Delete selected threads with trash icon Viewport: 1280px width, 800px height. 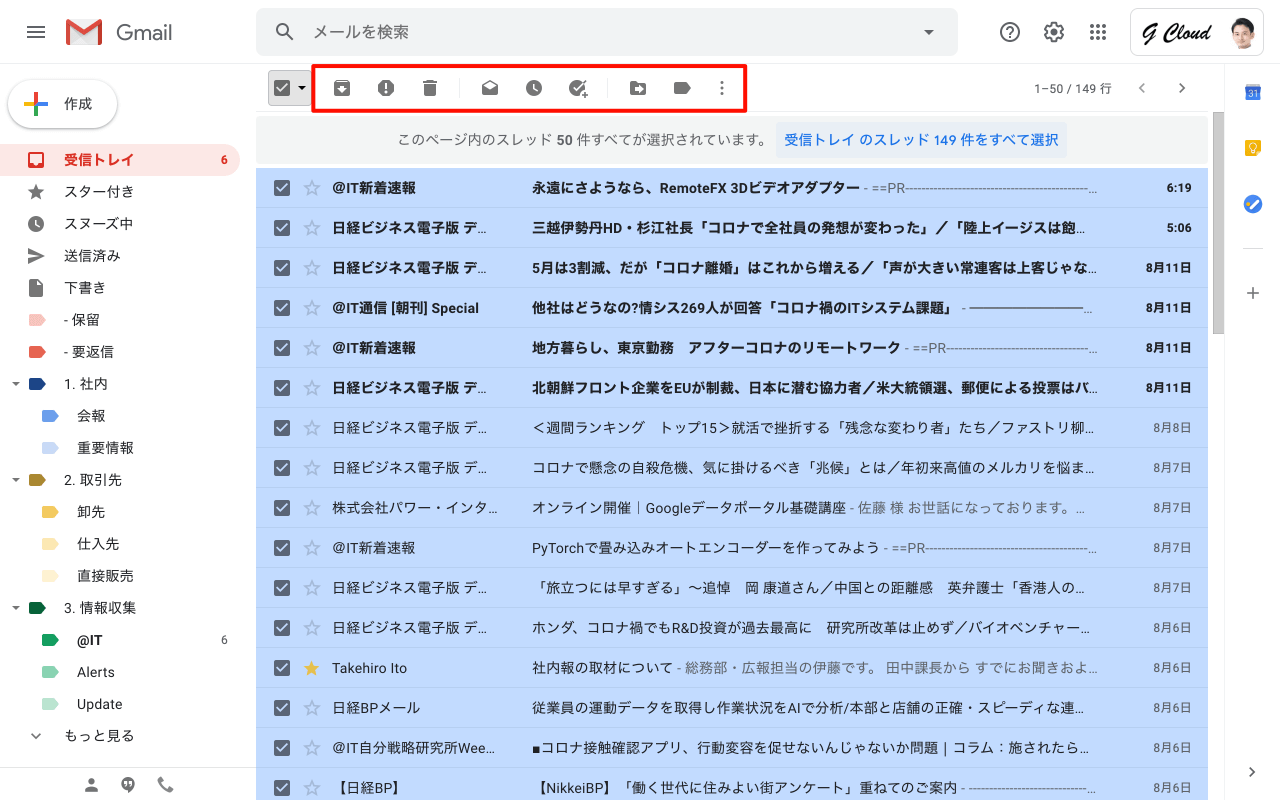(x=430, y=88)
